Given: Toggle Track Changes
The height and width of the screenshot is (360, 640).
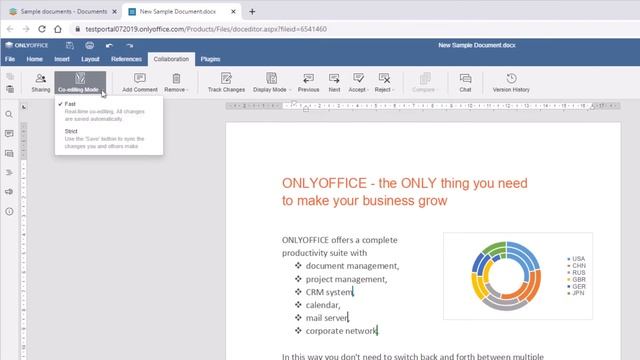Looking at the screenshot, I should tap(226, 82).
